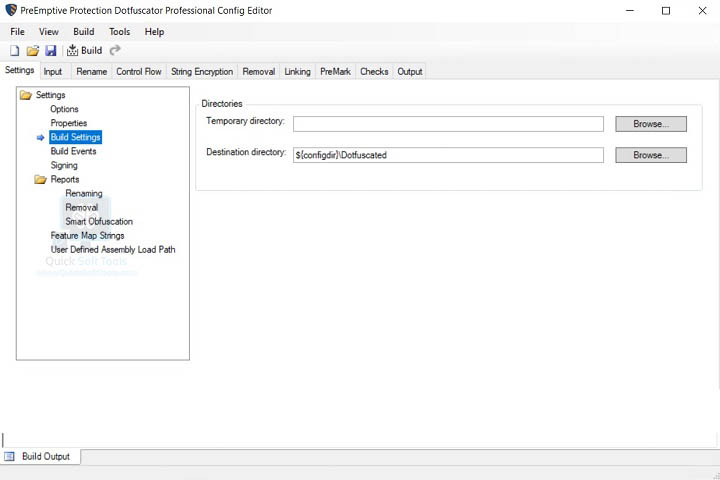Viewport: 720px width, 480px height.
Task: Browse for the Temporary directory
Action: click(651, 124)
